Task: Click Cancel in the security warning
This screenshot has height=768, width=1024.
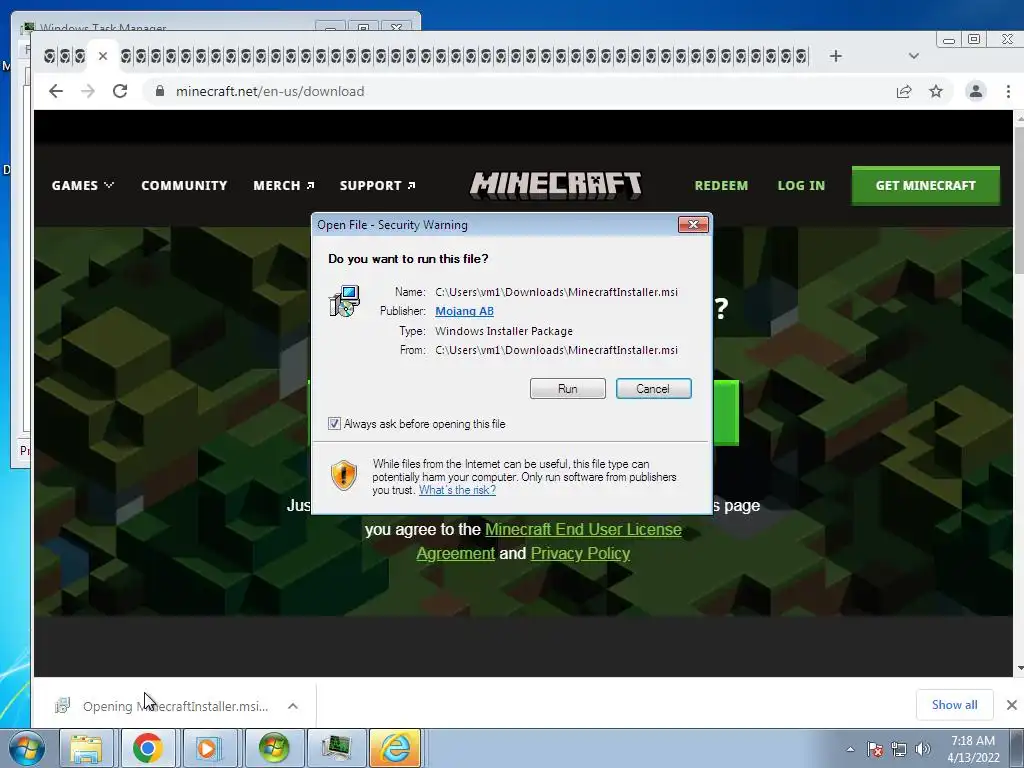Action: tap(653, 389)
